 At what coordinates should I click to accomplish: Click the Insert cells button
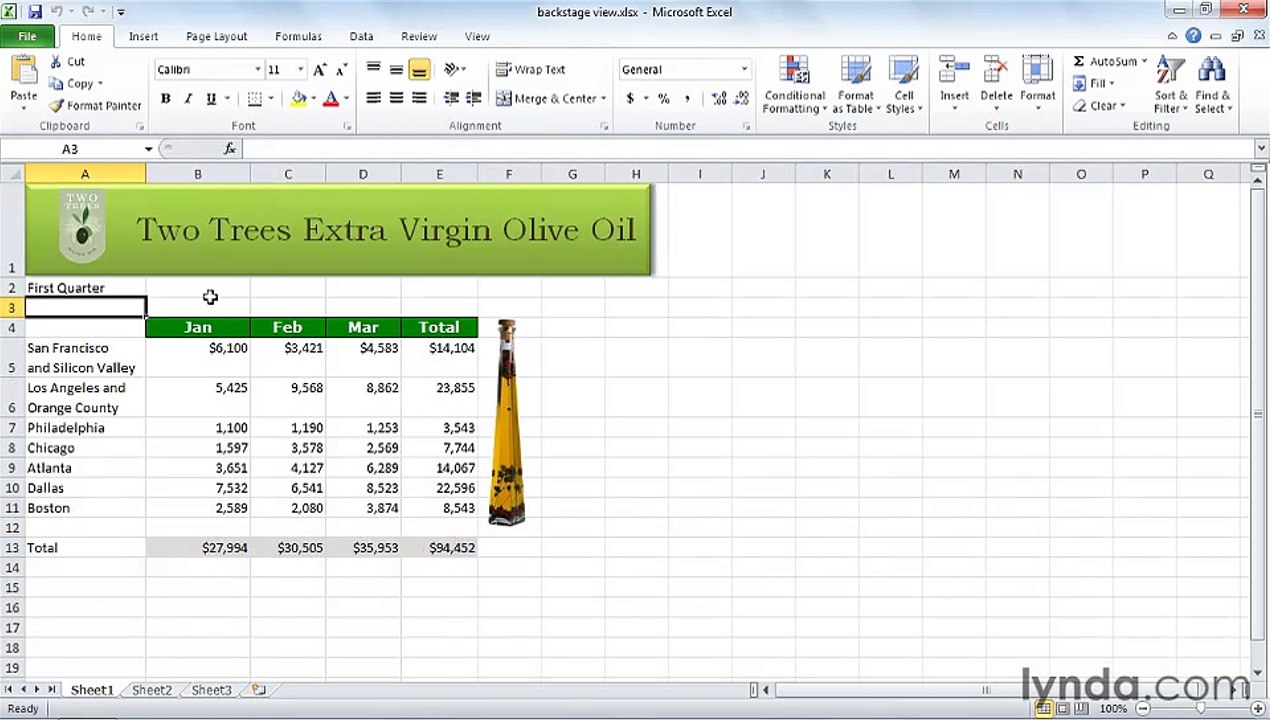[954, 83]
